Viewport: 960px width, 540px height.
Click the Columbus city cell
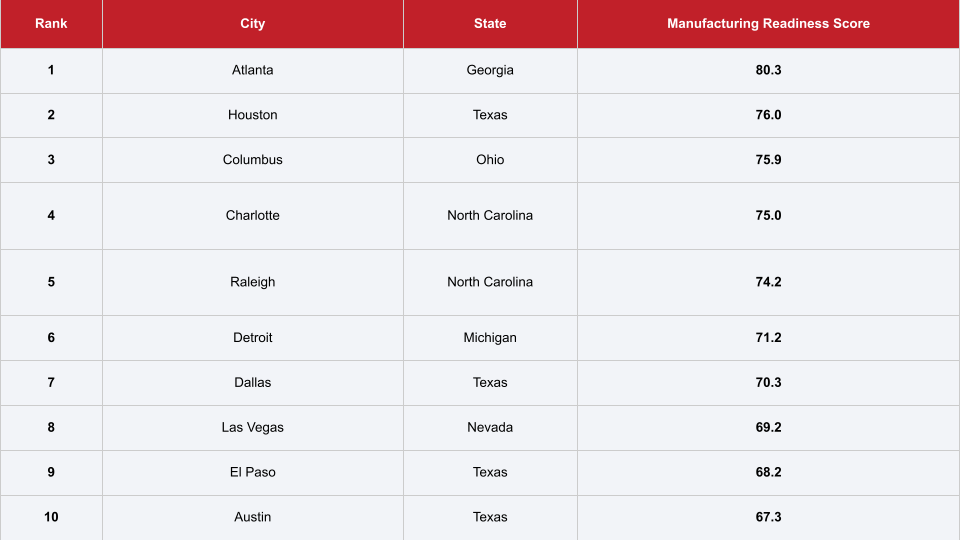[x=253, y=160]
